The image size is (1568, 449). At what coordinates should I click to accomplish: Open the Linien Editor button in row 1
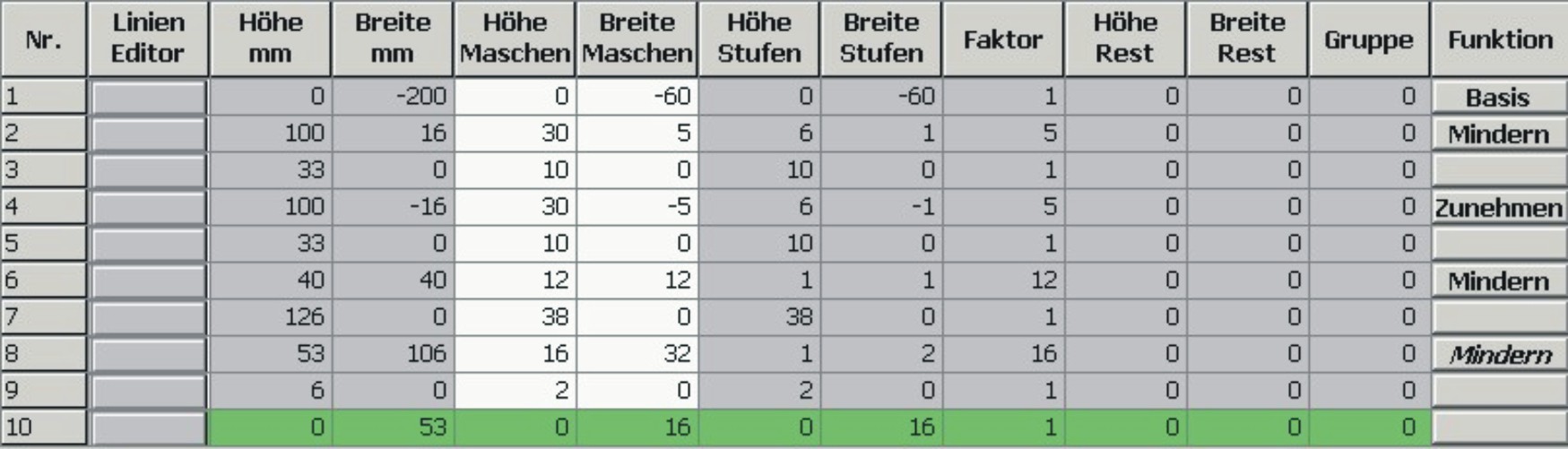pos(149,97)
